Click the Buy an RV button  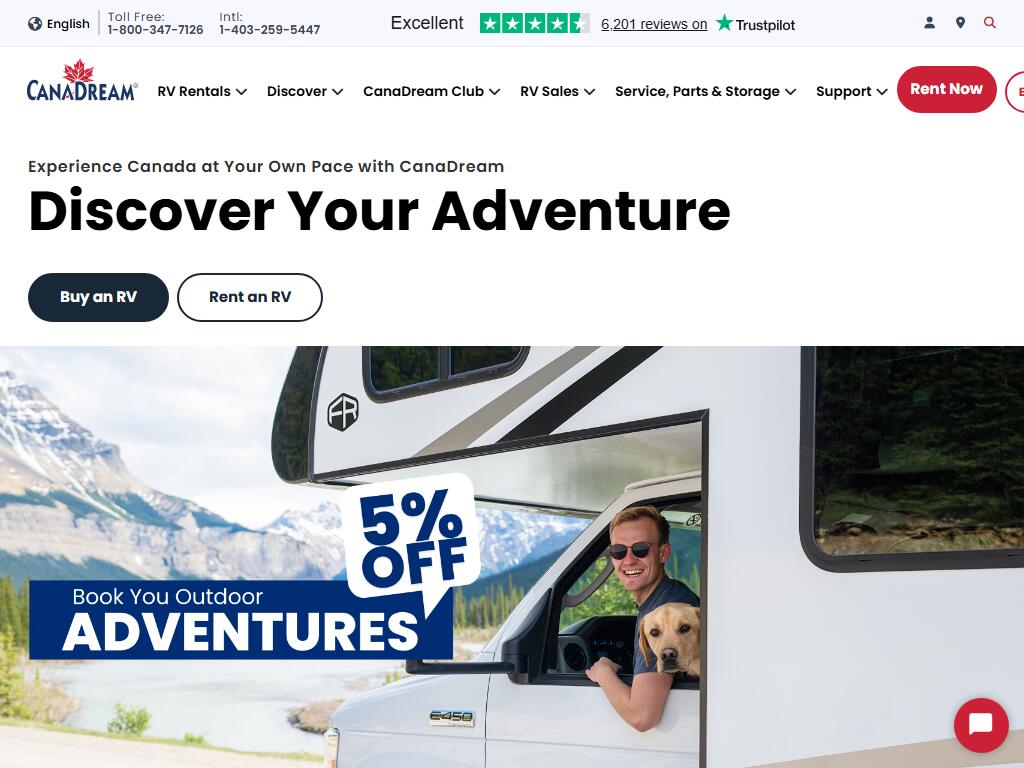tap(99, 297)
